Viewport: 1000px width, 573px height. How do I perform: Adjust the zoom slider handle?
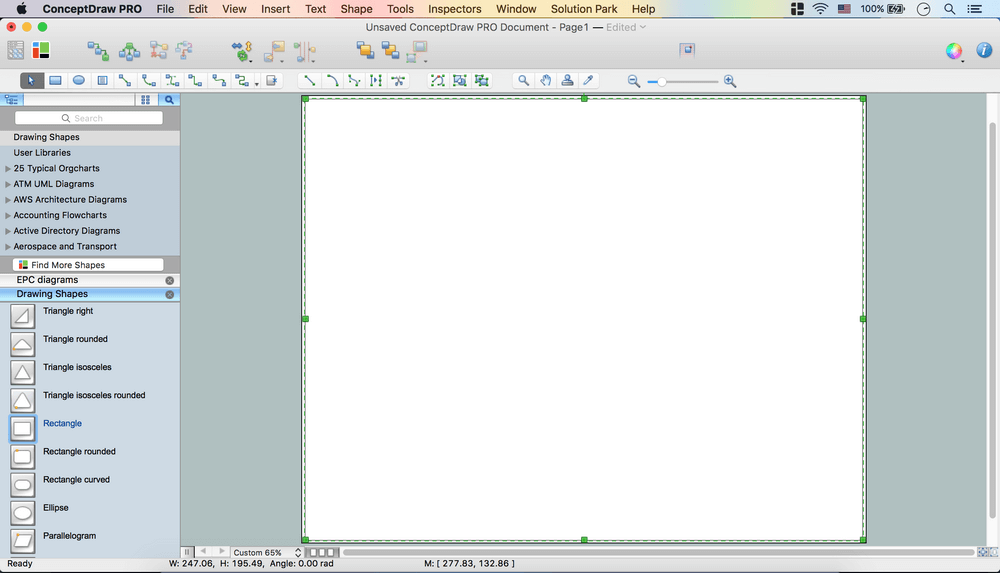tap(662, 82)
